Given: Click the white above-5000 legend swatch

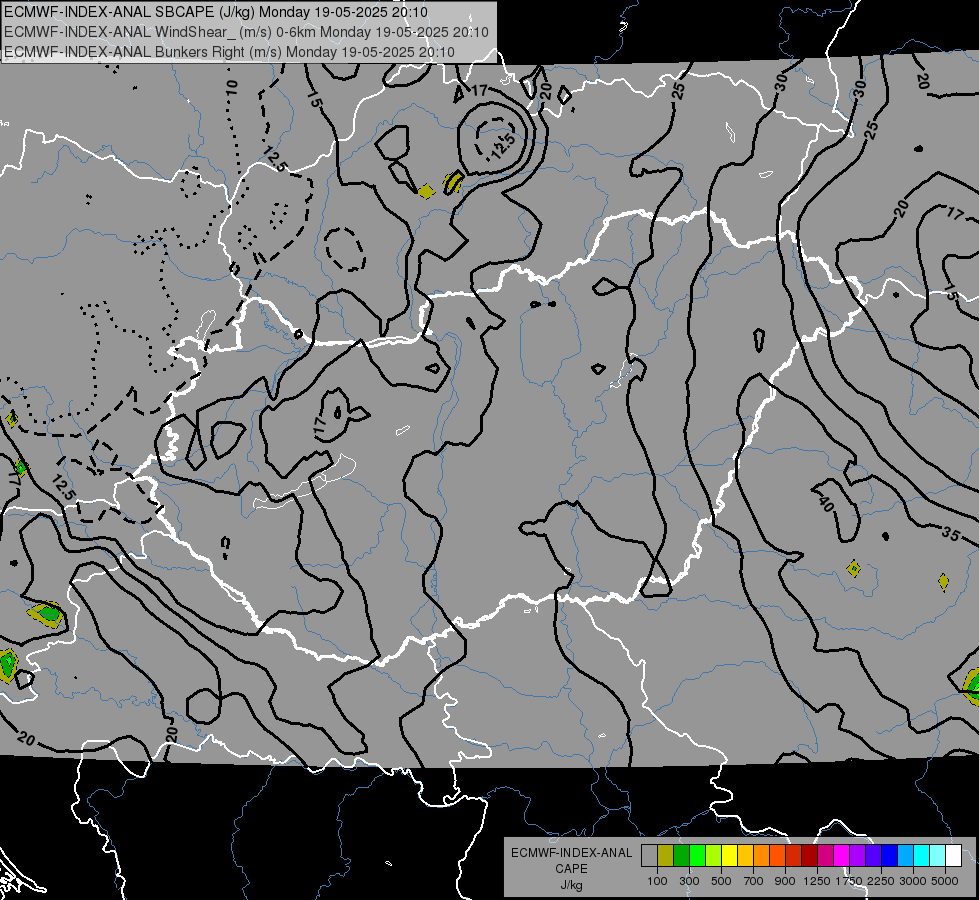Looking at the screenshot, I should (x=953, y=856).
